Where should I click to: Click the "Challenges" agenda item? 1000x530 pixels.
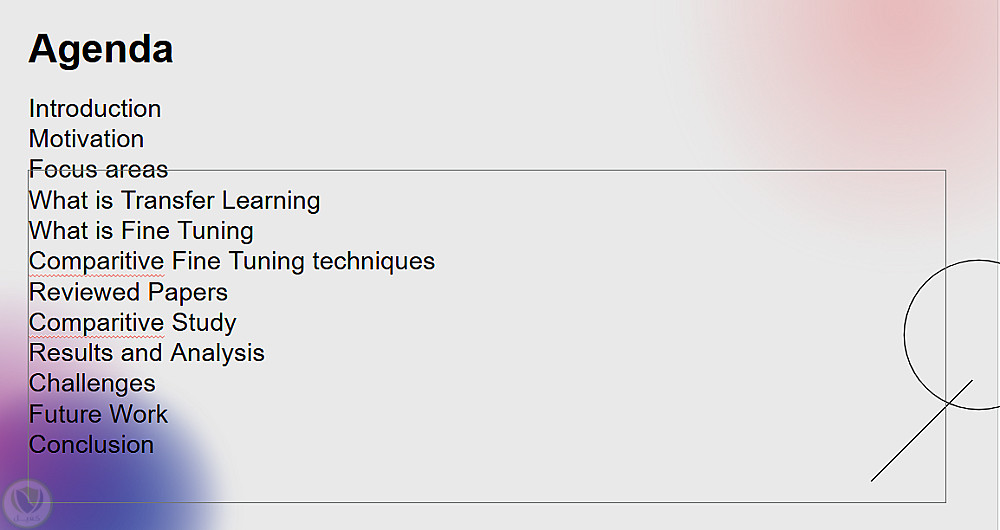coord(92,384)
